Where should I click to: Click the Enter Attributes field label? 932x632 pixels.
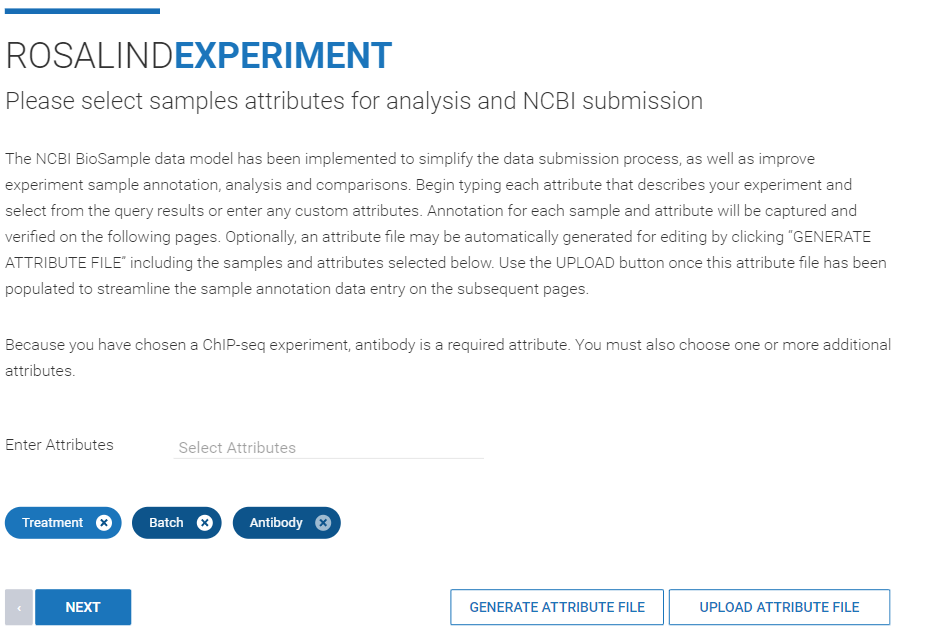coord(60,445)
